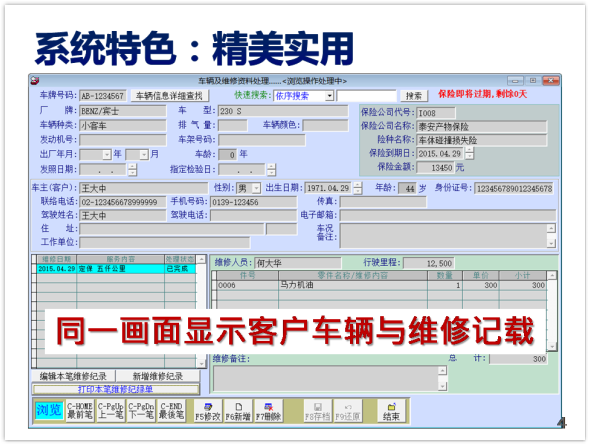Click the 搜索 search button
Viewport: 590px width, 445px height.
pyautogui.click(x=414, y=96)
